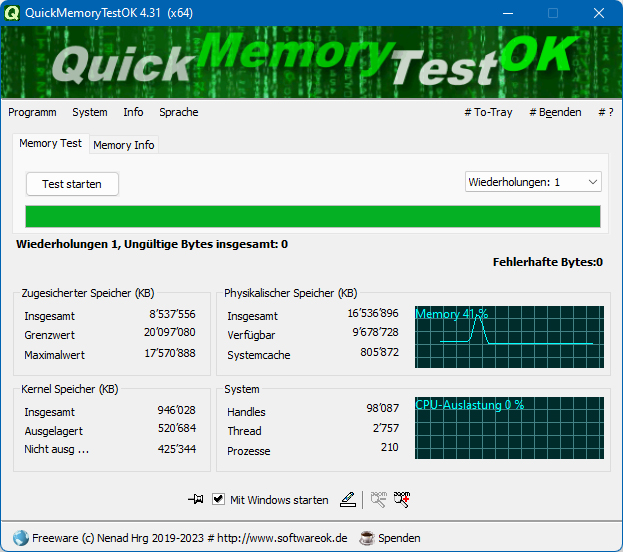Click the Systemcache label

coord(259,355)
